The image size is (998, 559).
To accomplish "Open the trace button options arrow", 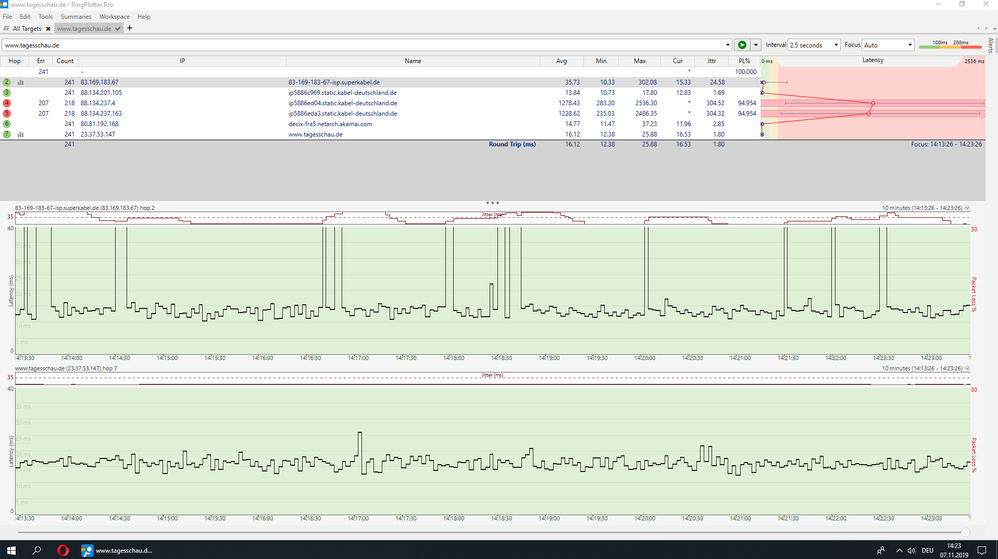I will coord(756,45).
